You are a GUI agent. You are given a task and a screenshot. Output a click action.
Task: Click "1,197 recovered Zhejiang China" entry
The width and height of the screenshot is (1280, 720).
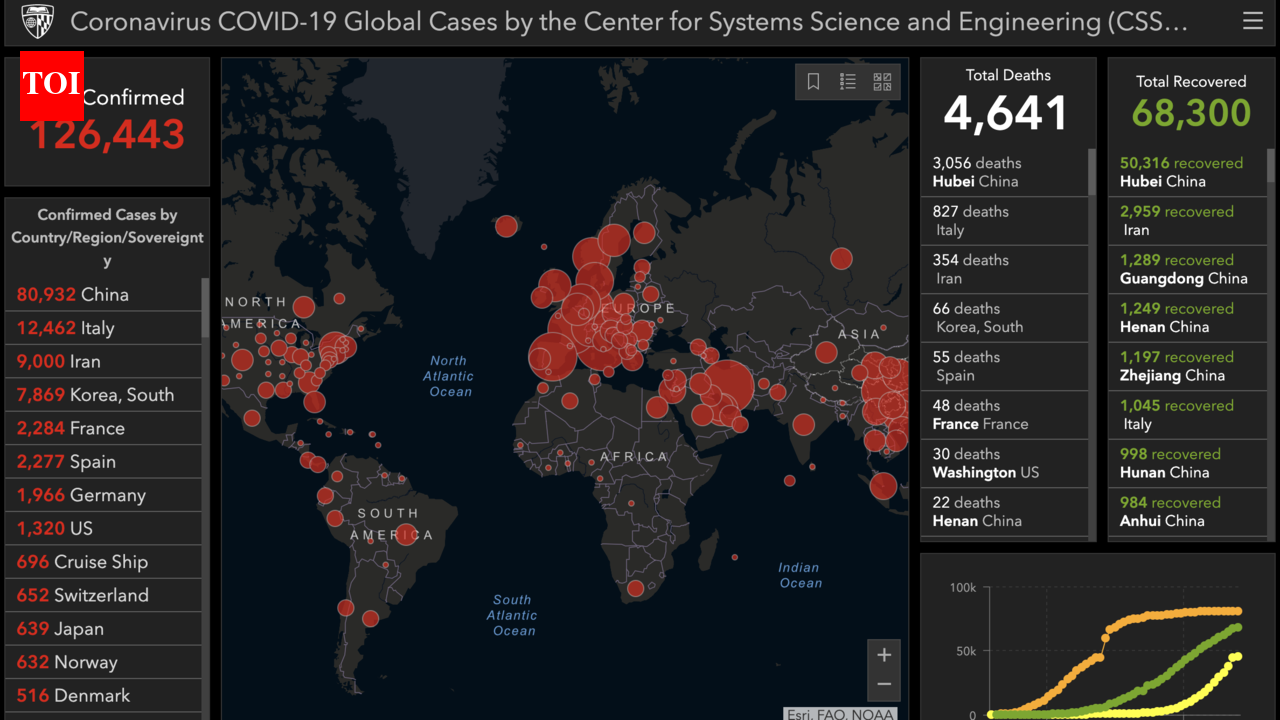coord(1188,366)
